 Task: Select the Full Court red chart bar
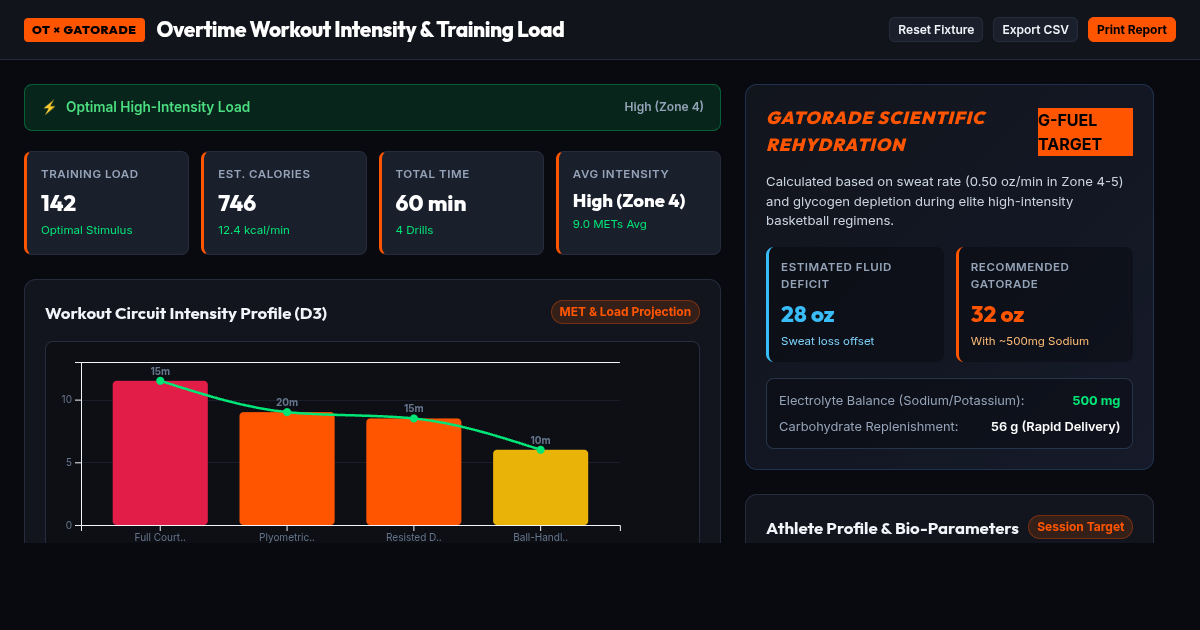pos(160,453)
